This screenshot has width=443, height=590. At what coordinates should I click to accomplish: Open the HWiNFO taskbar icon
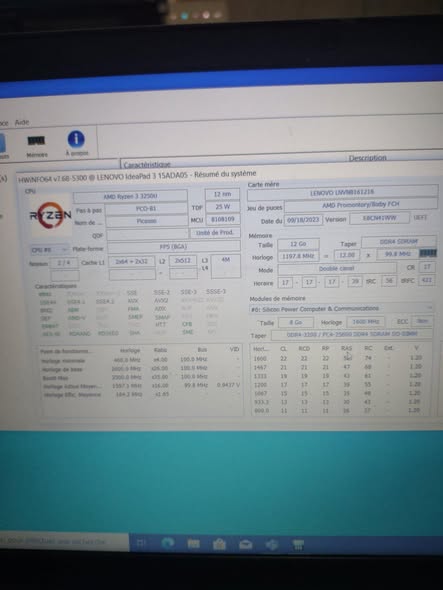point(298,545)
